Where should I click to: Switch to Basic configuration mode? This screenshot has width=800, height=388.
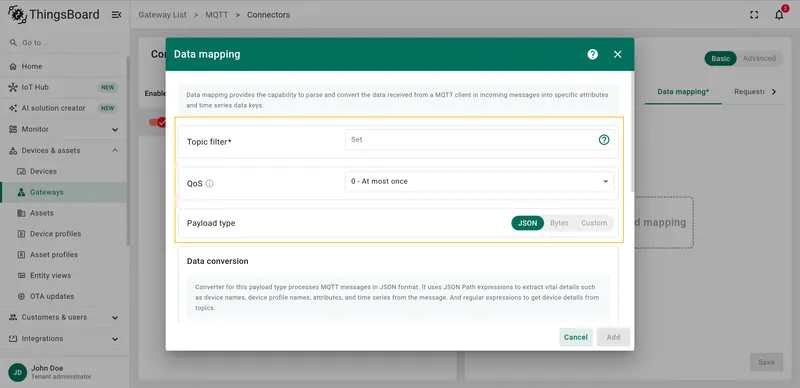click(x=720, y=58)
